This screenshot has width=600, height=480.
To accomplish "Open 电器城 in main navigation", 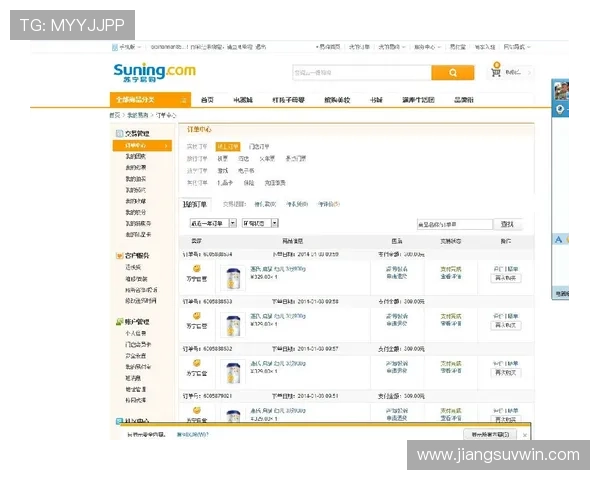I will pos(243,100).
